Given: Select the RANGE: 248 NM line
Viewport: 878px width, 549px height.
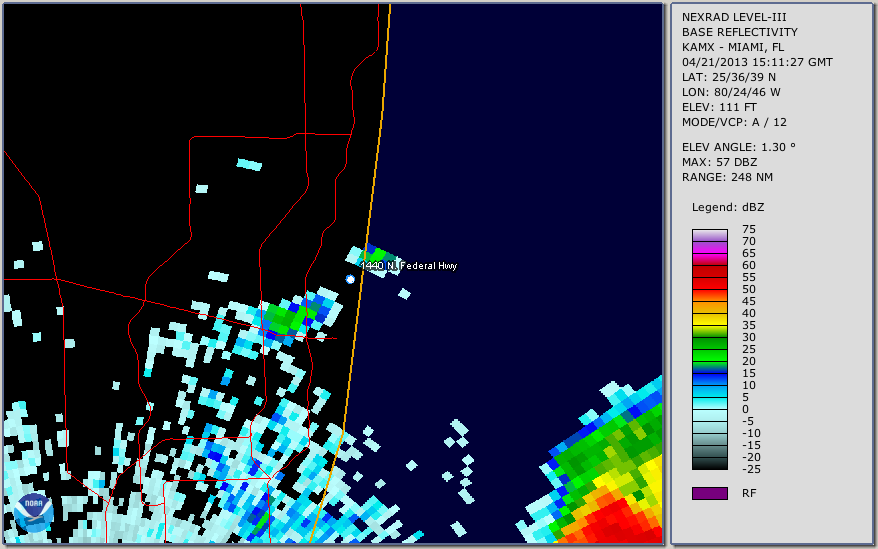Looking at the screenshot, I should [x=727, y=177].
